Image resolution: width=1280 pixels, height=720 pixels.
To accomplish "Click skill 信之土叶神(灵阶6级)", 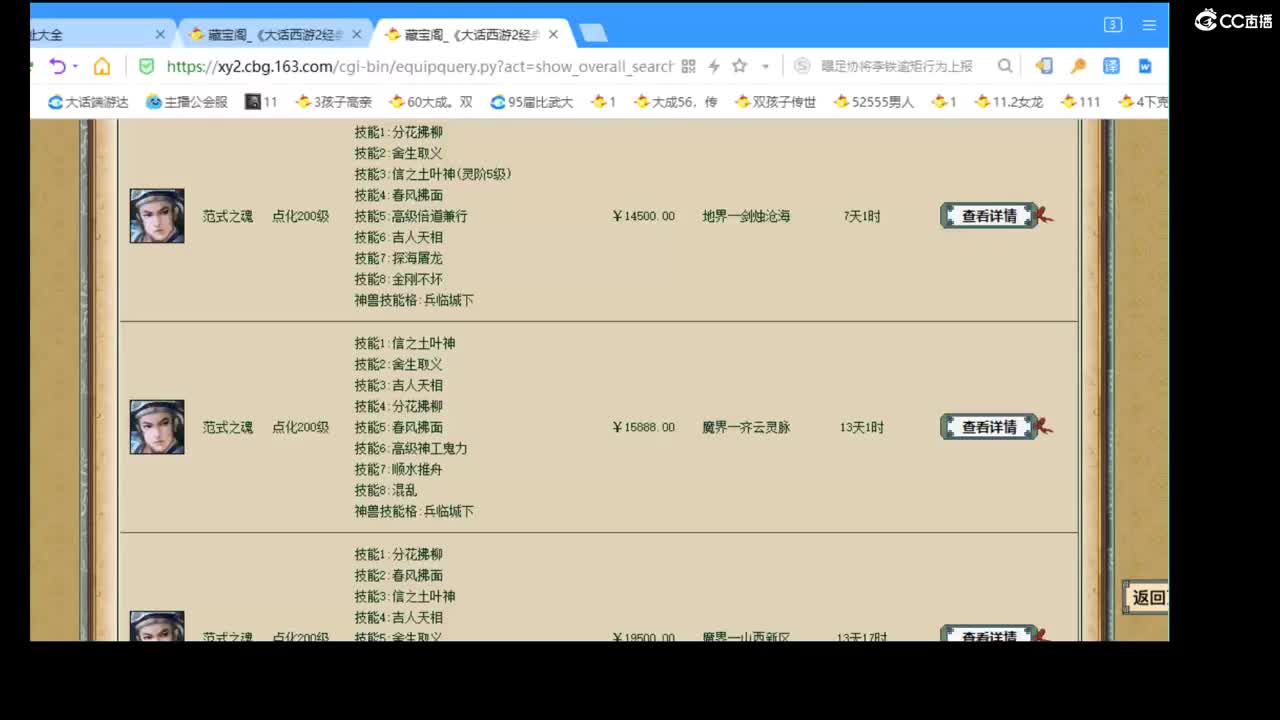I will click(452, 174).
